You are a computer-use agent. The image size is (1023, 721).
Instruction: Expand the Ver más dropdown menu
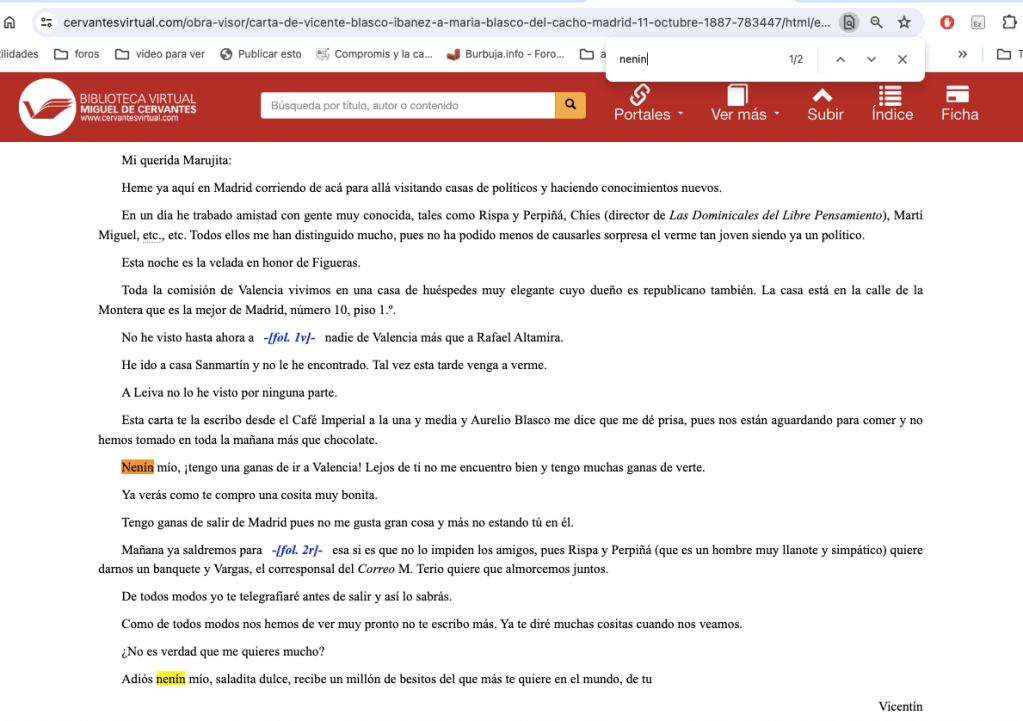tap(744, 103)
